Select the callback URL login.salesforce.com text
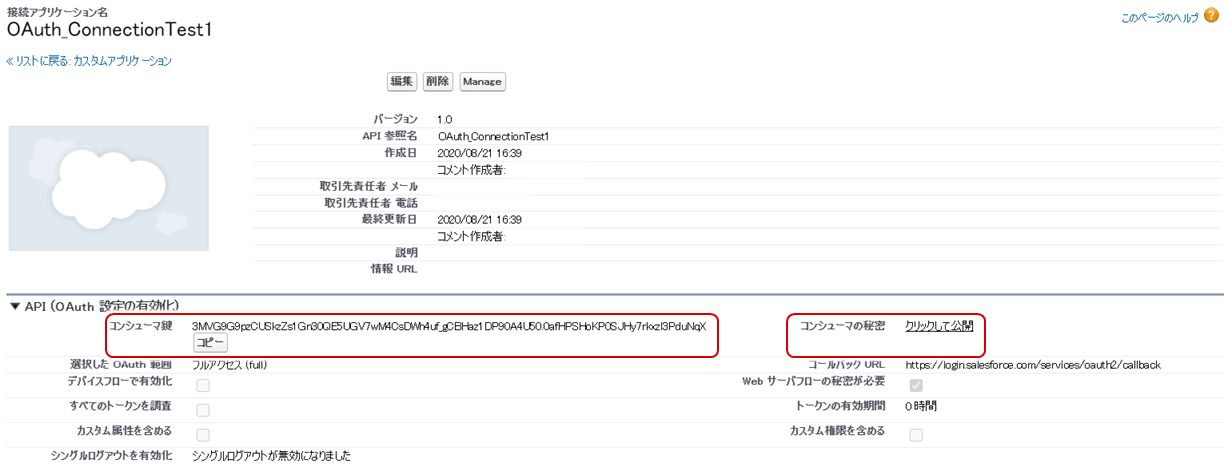The height and width of the screenshot is (468, 1224). click(1033, 365)
